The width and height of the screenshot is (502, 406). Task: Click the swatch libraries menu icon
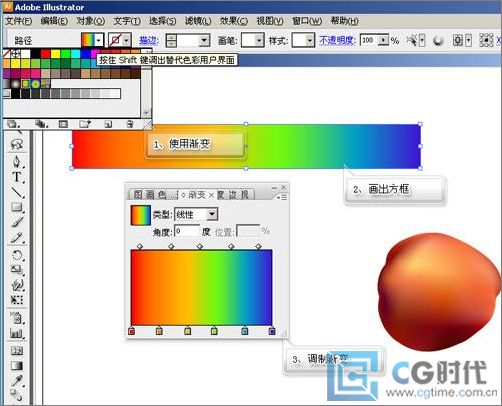point(13,124)
